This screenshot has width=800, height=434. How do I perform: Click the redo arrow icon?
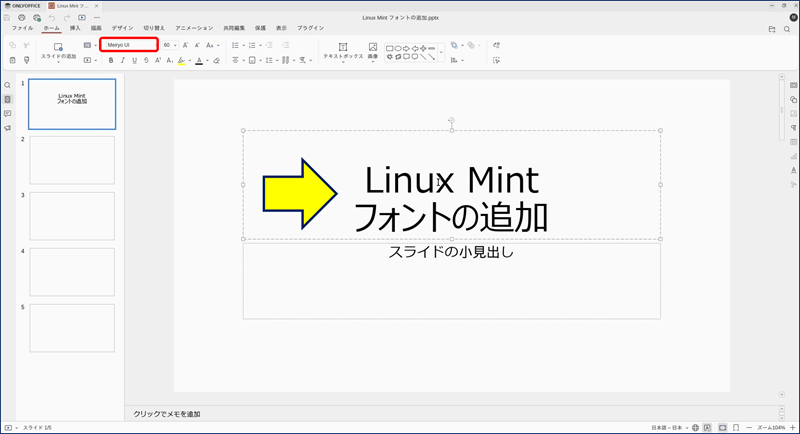[66, 17]
